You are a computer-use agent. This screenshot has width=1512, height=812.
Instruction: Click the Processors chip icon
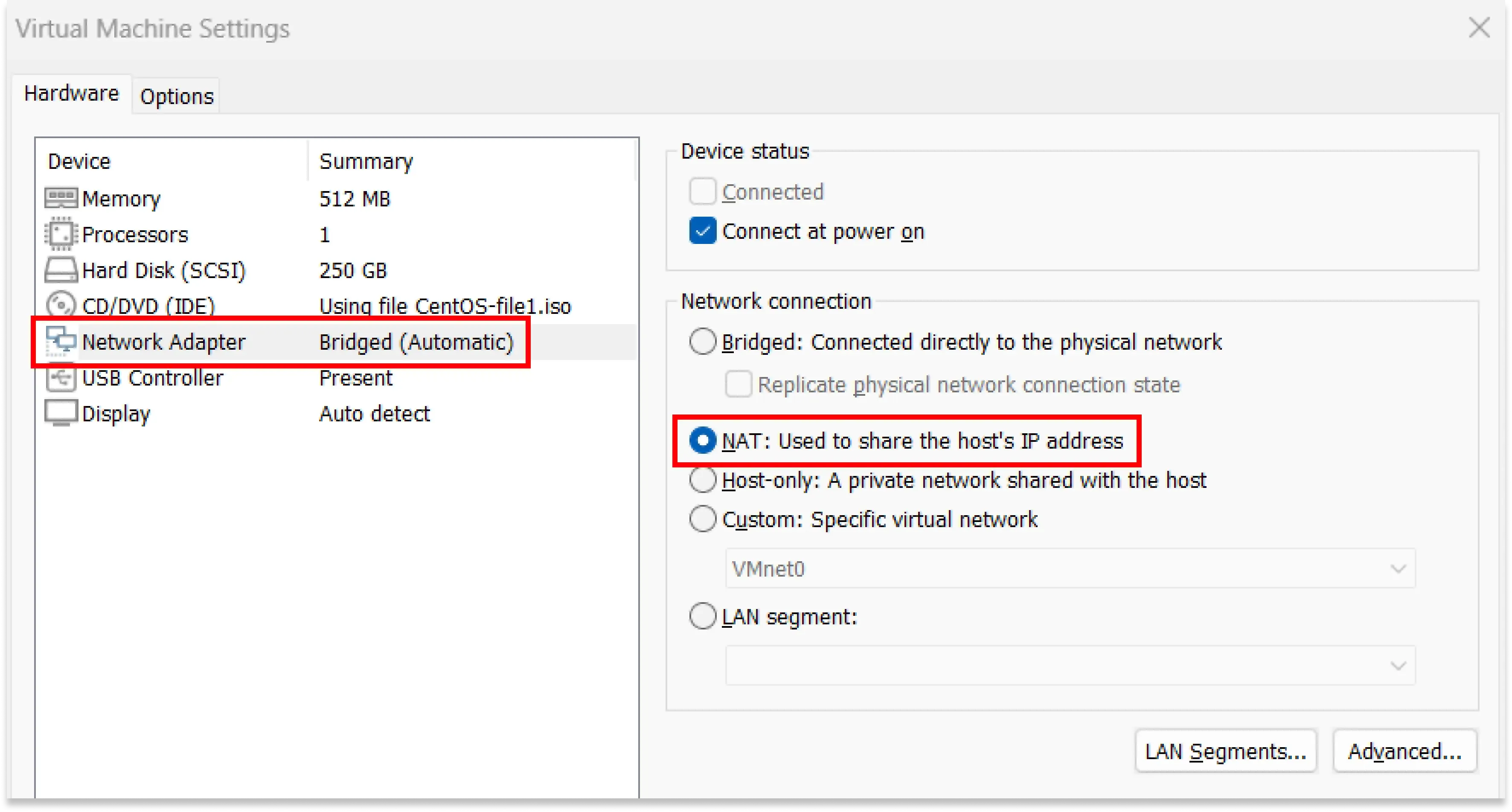coord(61,234)
